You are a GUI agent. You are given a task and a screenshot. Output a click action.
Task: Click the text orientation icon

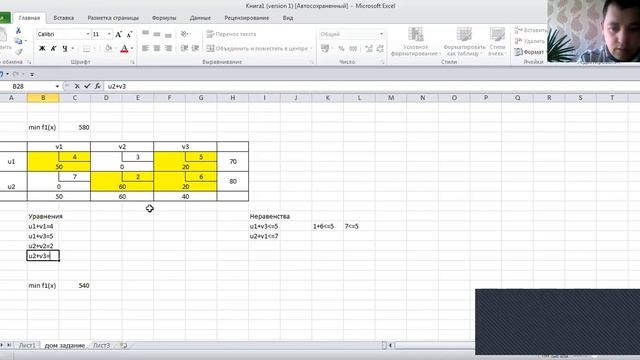coord(185,34)
